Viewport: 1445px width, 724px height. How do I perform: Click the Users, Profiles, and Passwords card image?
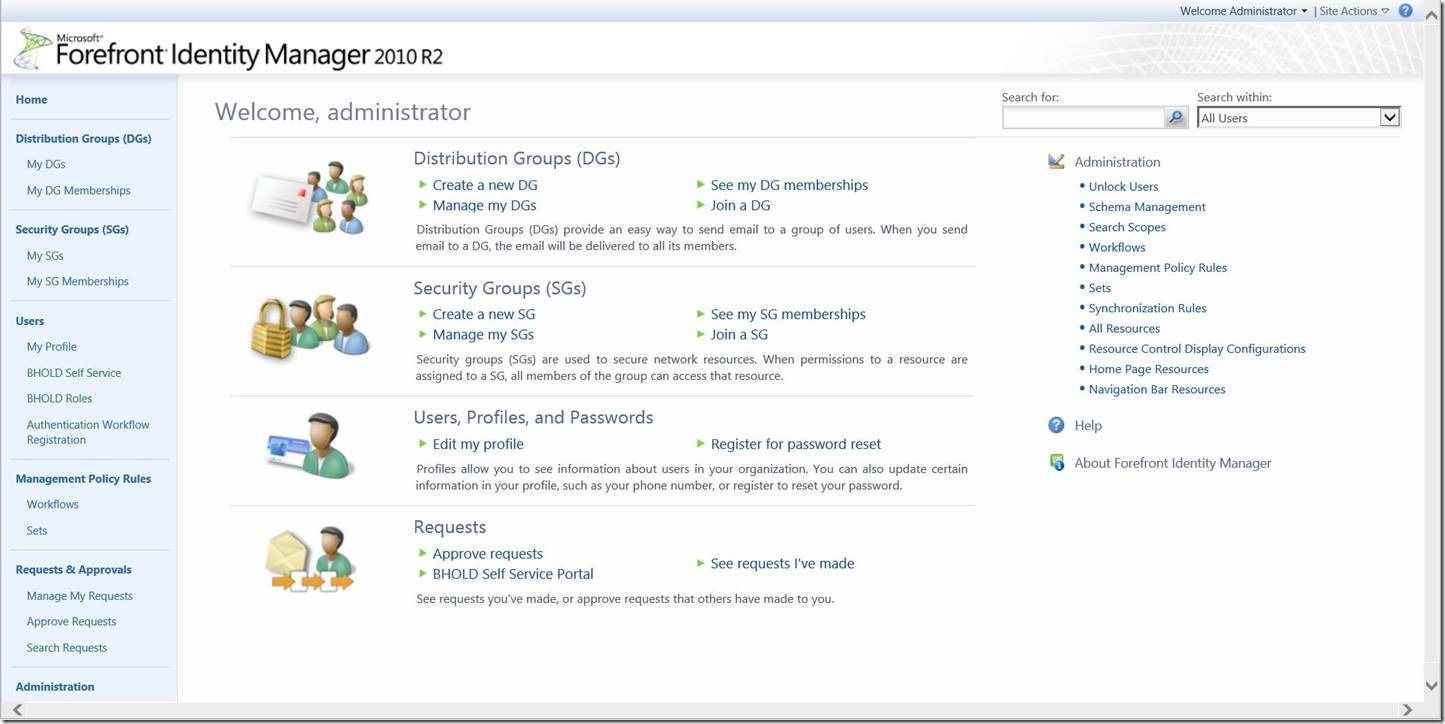pos(310,446)
